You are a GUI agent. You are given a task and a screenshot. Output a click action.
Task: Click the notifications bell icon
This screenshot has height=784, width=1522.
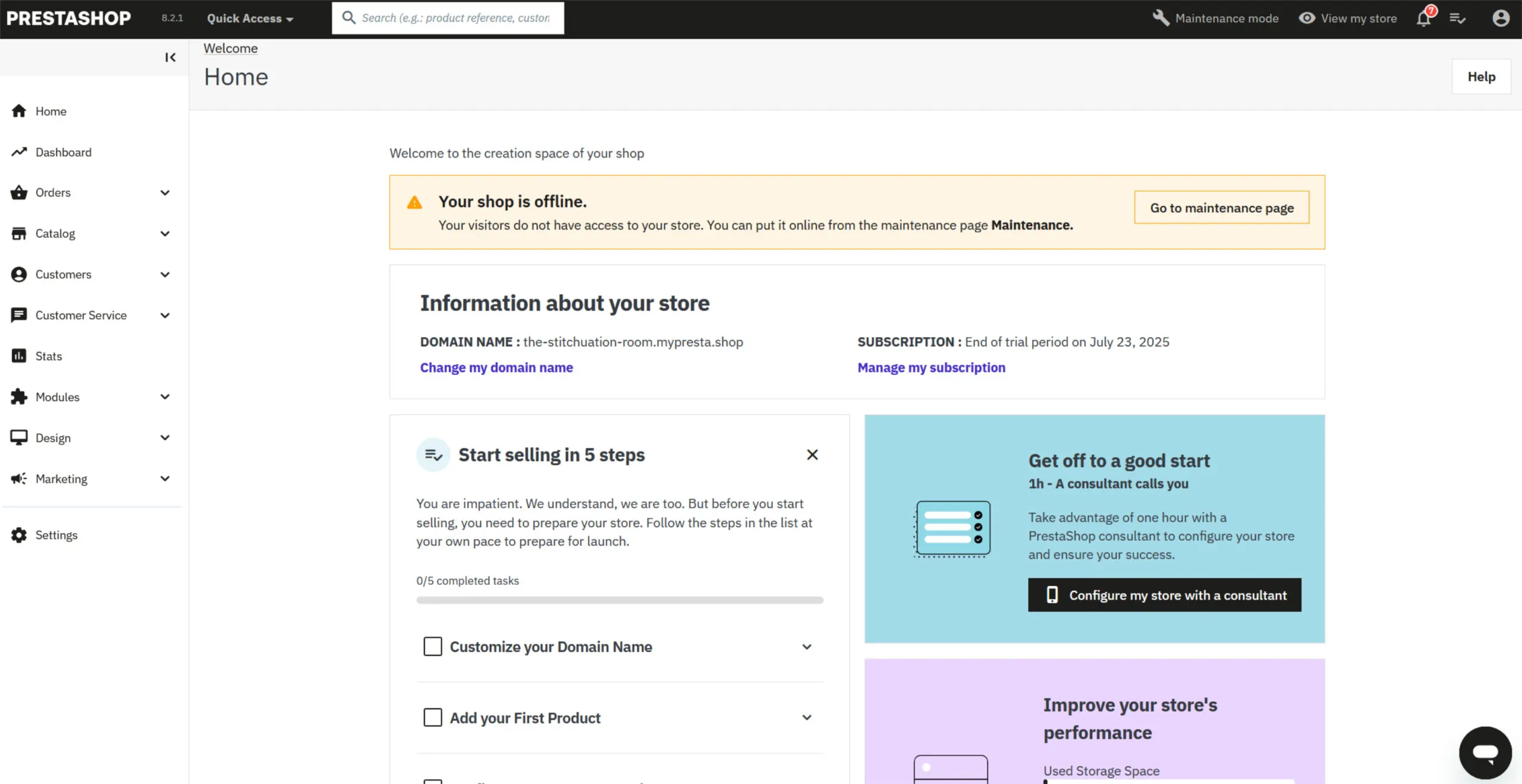pos(1423,18)
